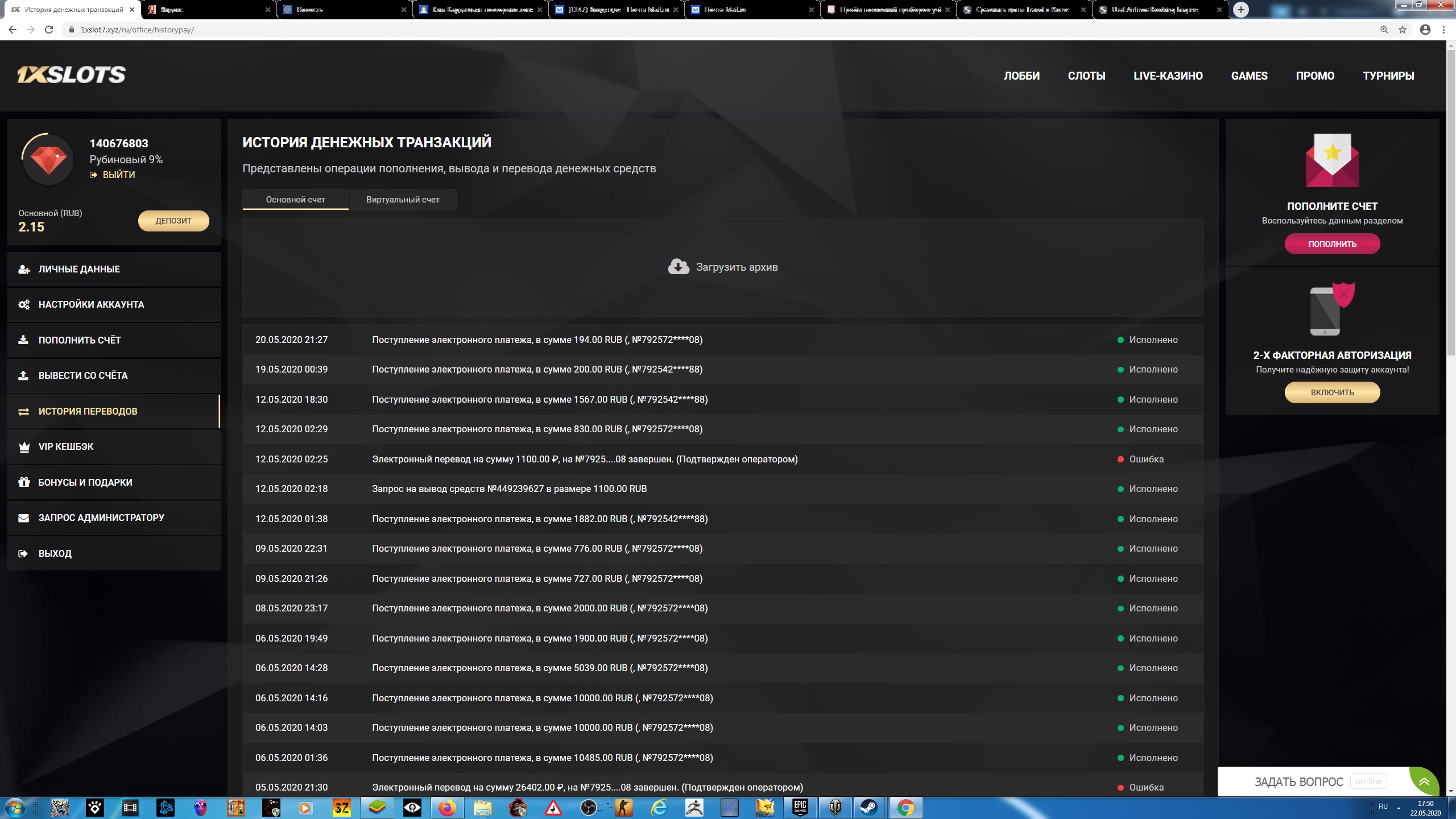Click the ВЫЙТИ logout link

(x=118, y=175)
